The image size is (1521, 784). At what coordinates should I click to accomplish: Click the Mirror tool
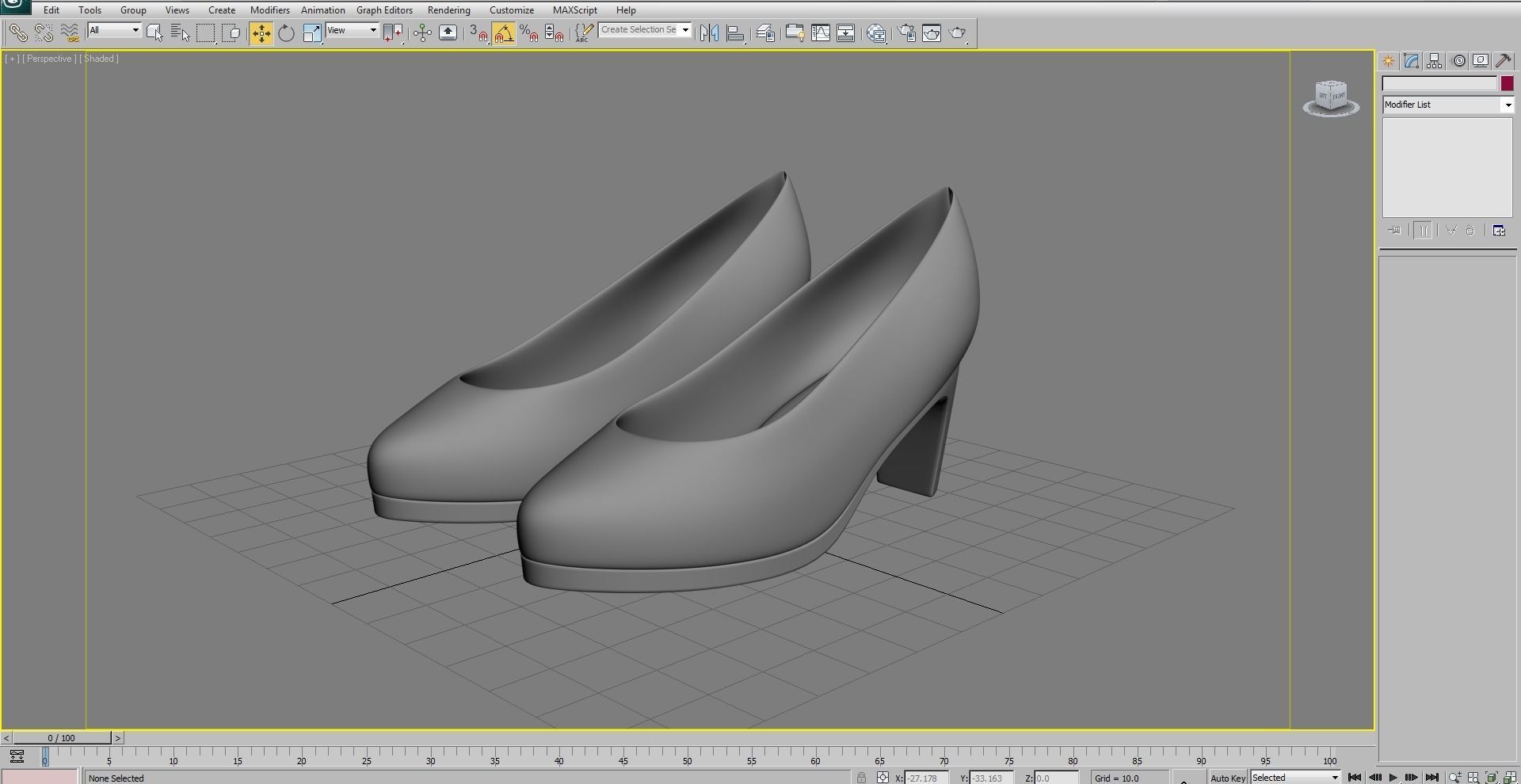709,32
